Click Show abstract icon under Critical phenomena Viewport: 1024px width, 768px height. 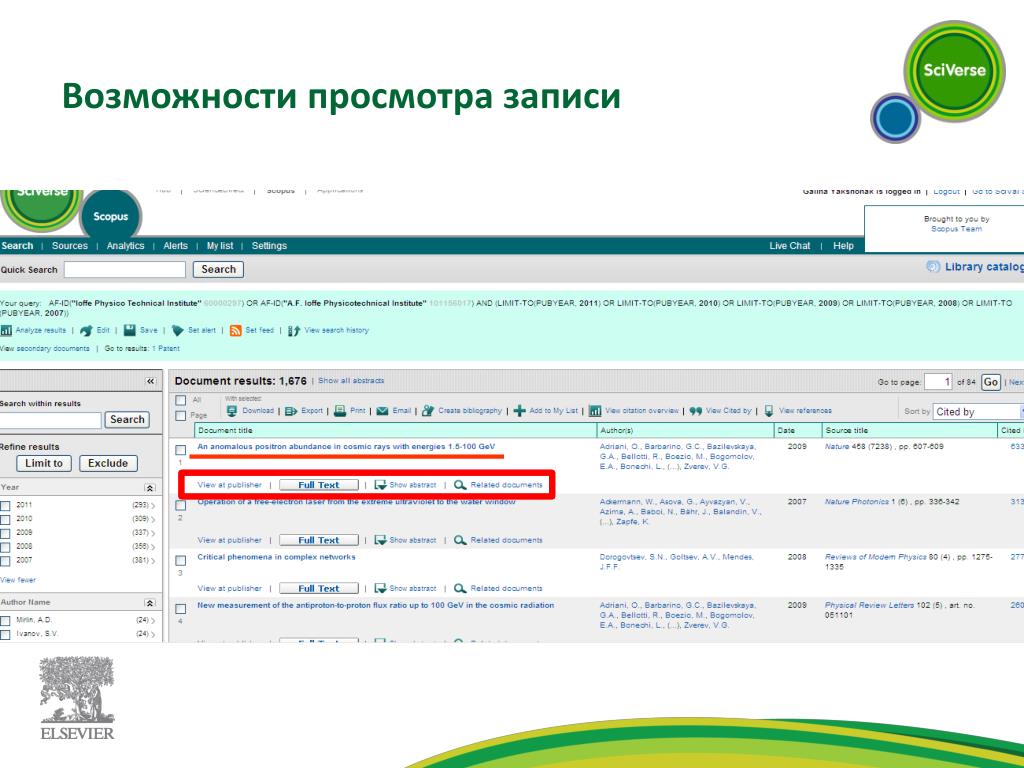[x=380, y=588]
